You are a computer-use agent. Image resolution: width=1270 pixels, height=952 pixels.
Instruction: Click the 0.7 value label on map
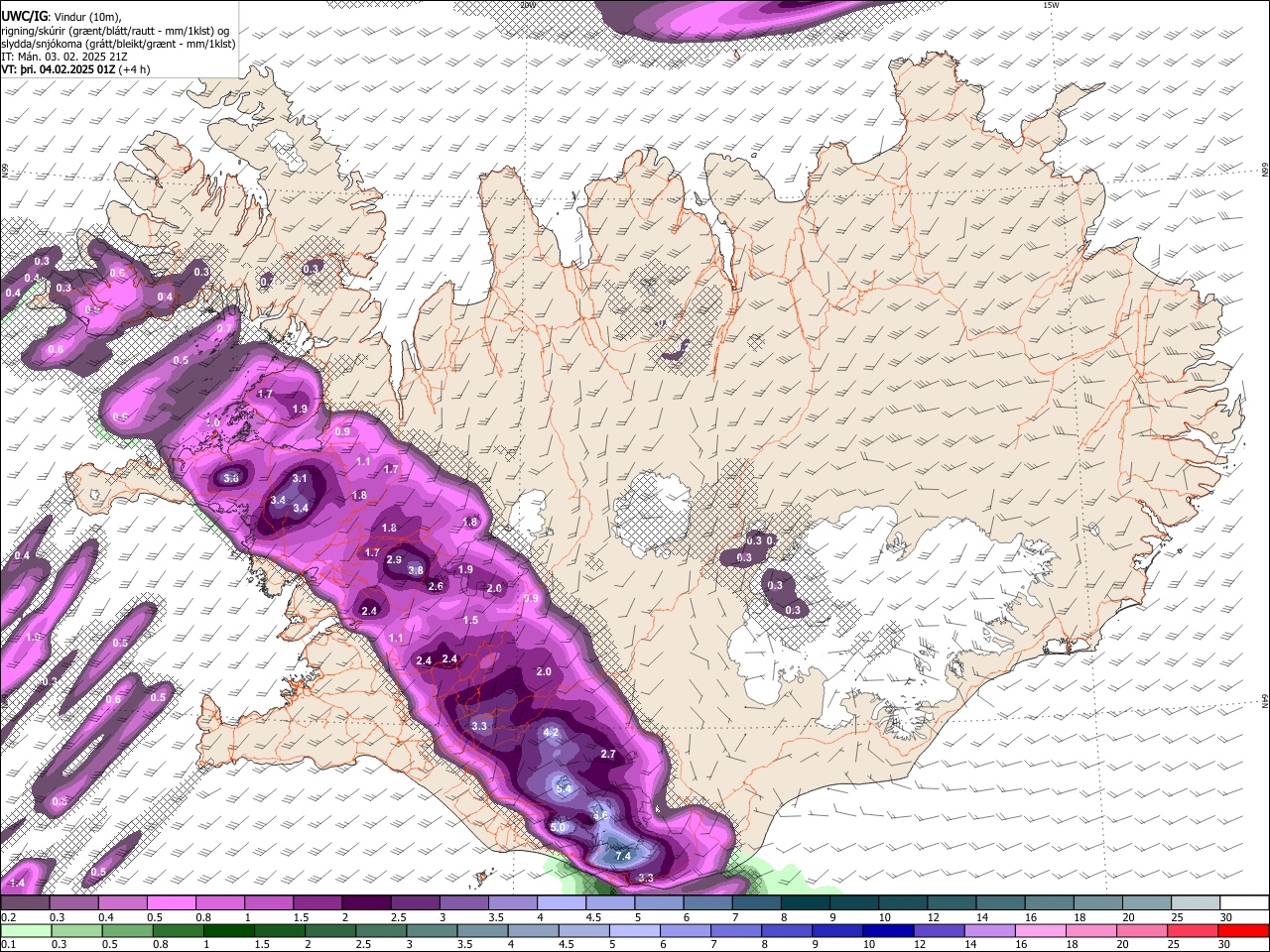click(224, 328)
